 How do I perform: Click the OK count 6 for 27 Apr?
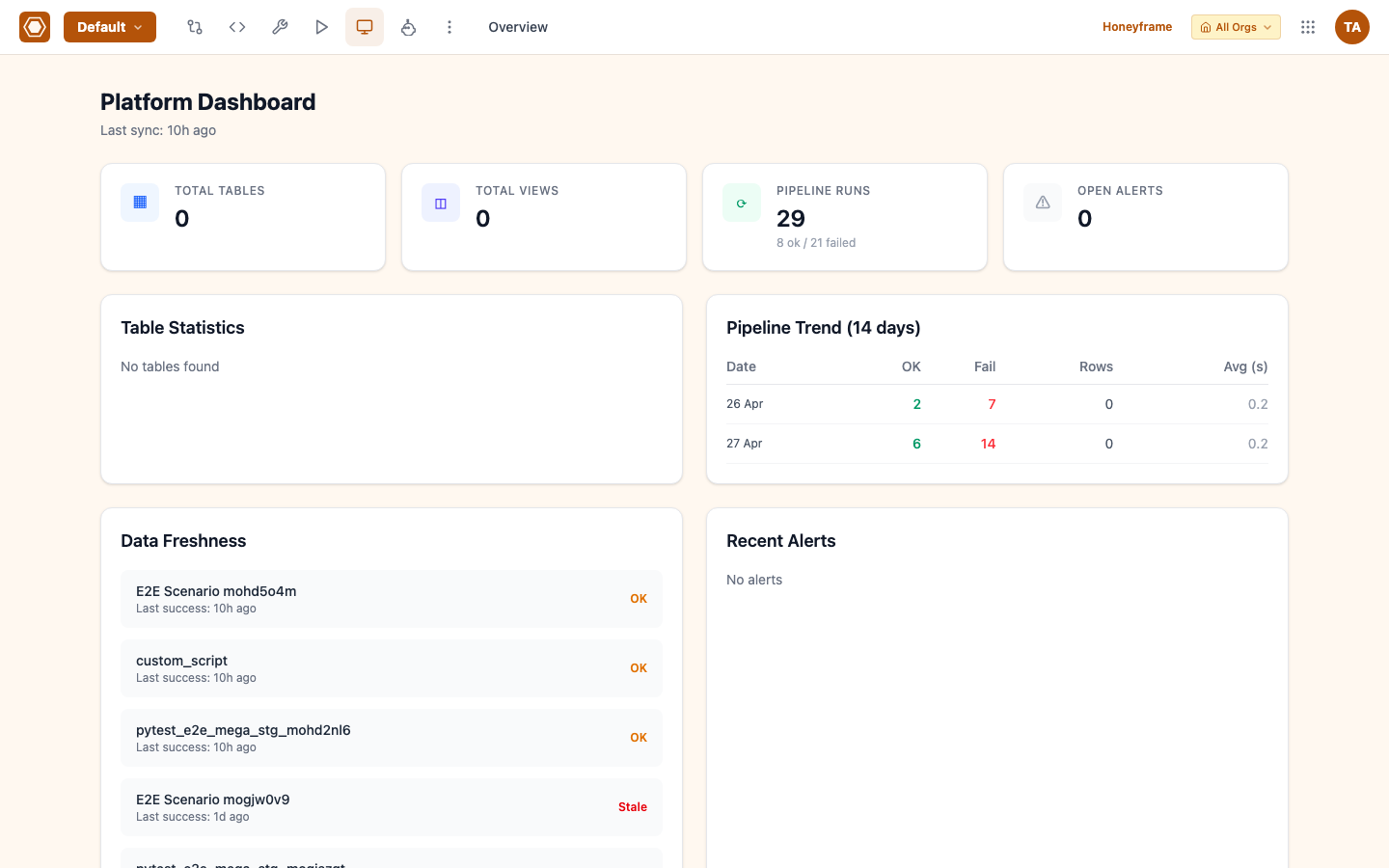(916, 444)
